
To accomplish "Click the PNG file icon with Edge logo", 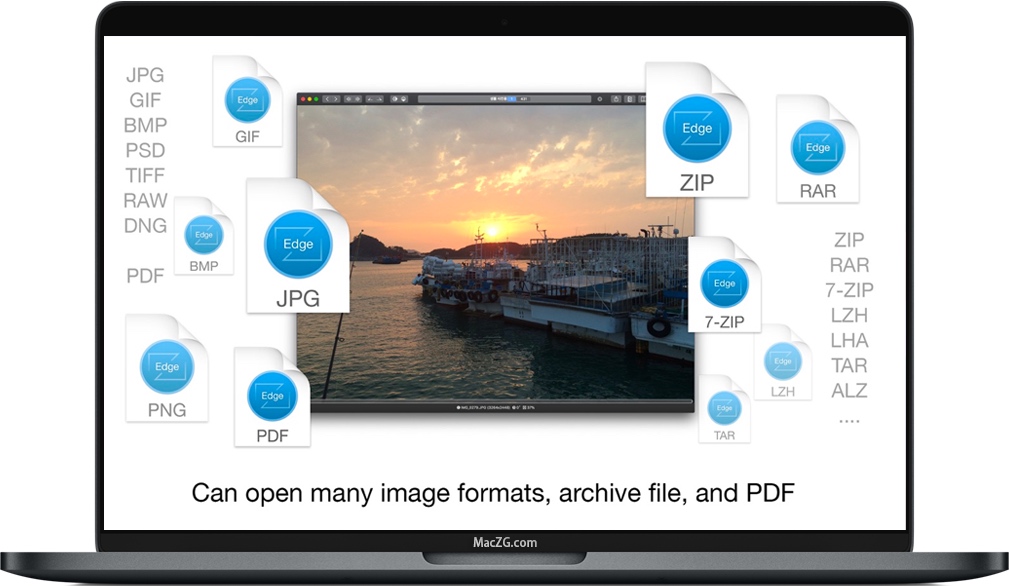I will 167,368.
